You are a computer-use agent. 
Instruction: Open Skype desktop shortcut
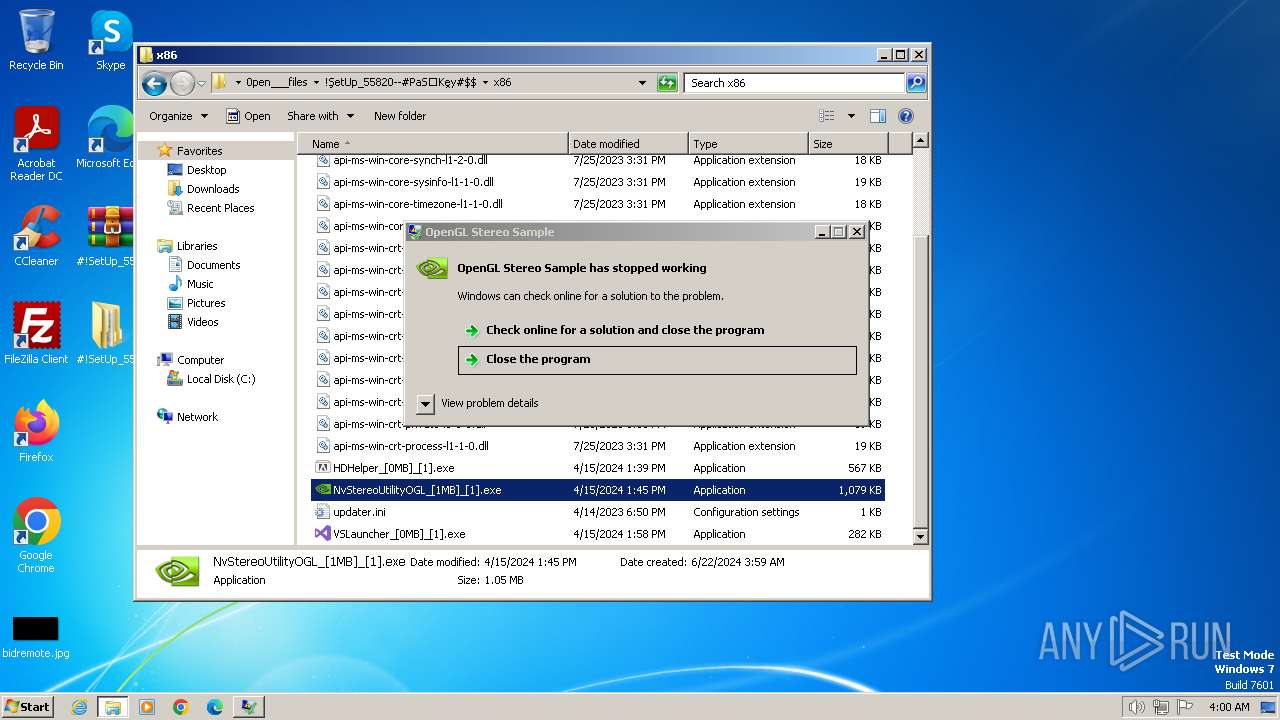tap(110, 40)
